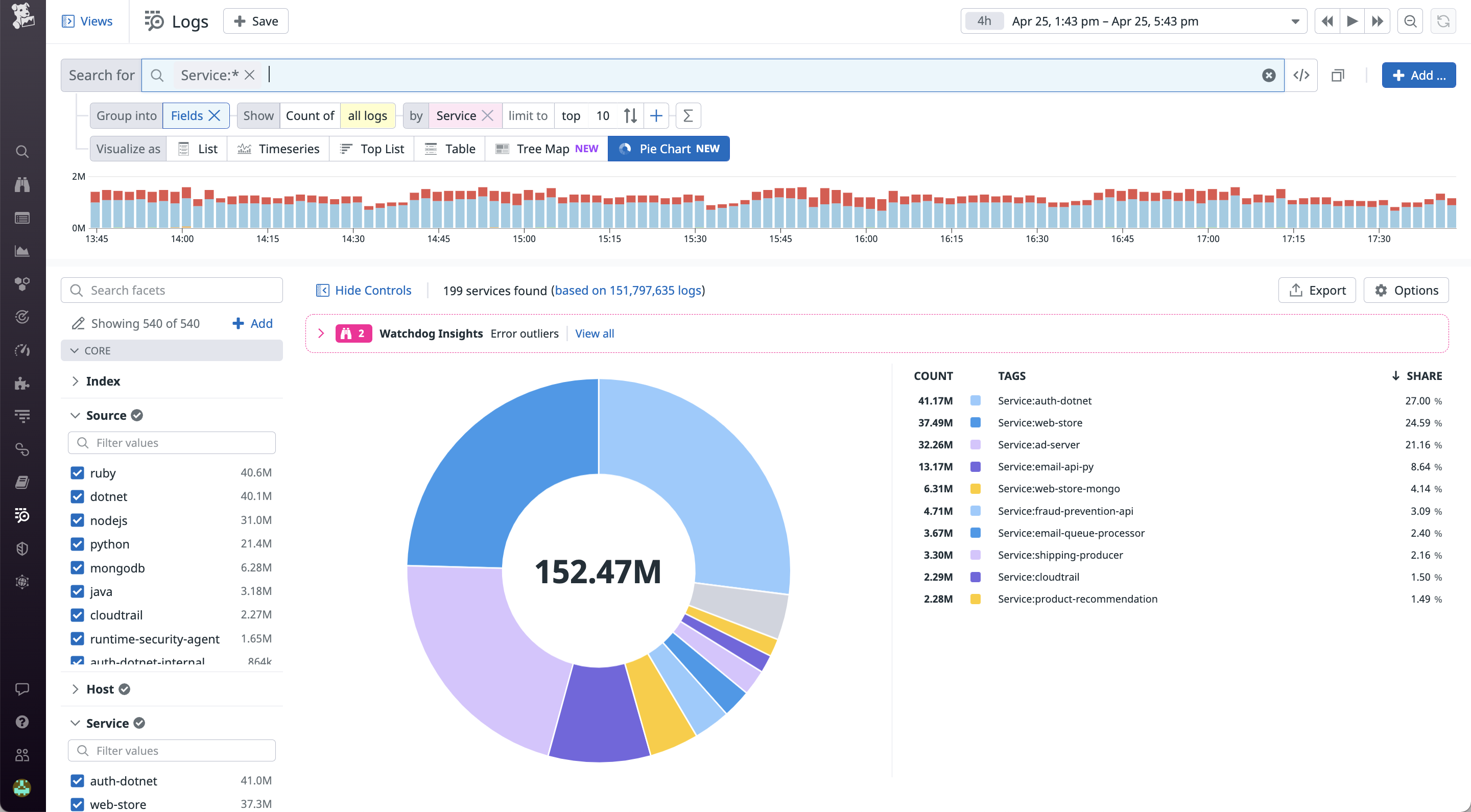Open the Security shield icon in sidebar
1471x812 pixels.
22,548
